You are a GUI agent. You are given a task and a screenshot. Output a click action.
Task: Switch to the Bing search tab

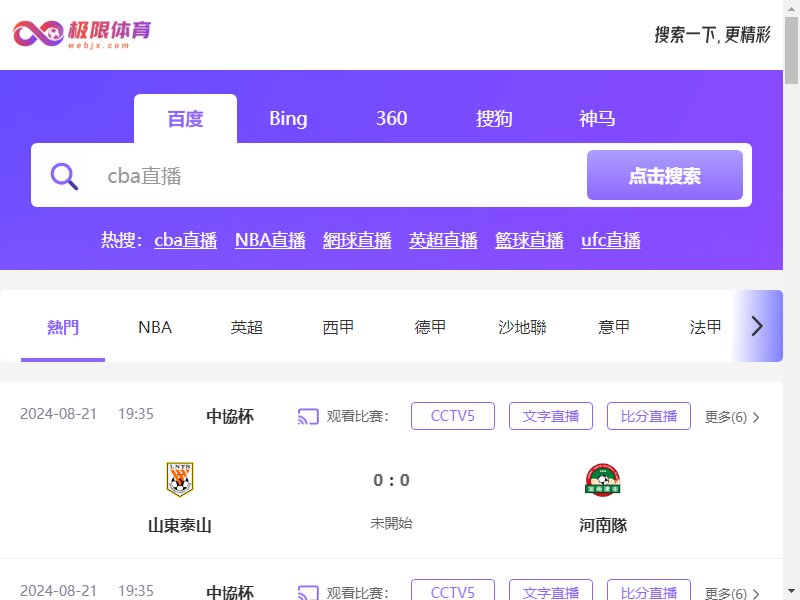(288, 118)
